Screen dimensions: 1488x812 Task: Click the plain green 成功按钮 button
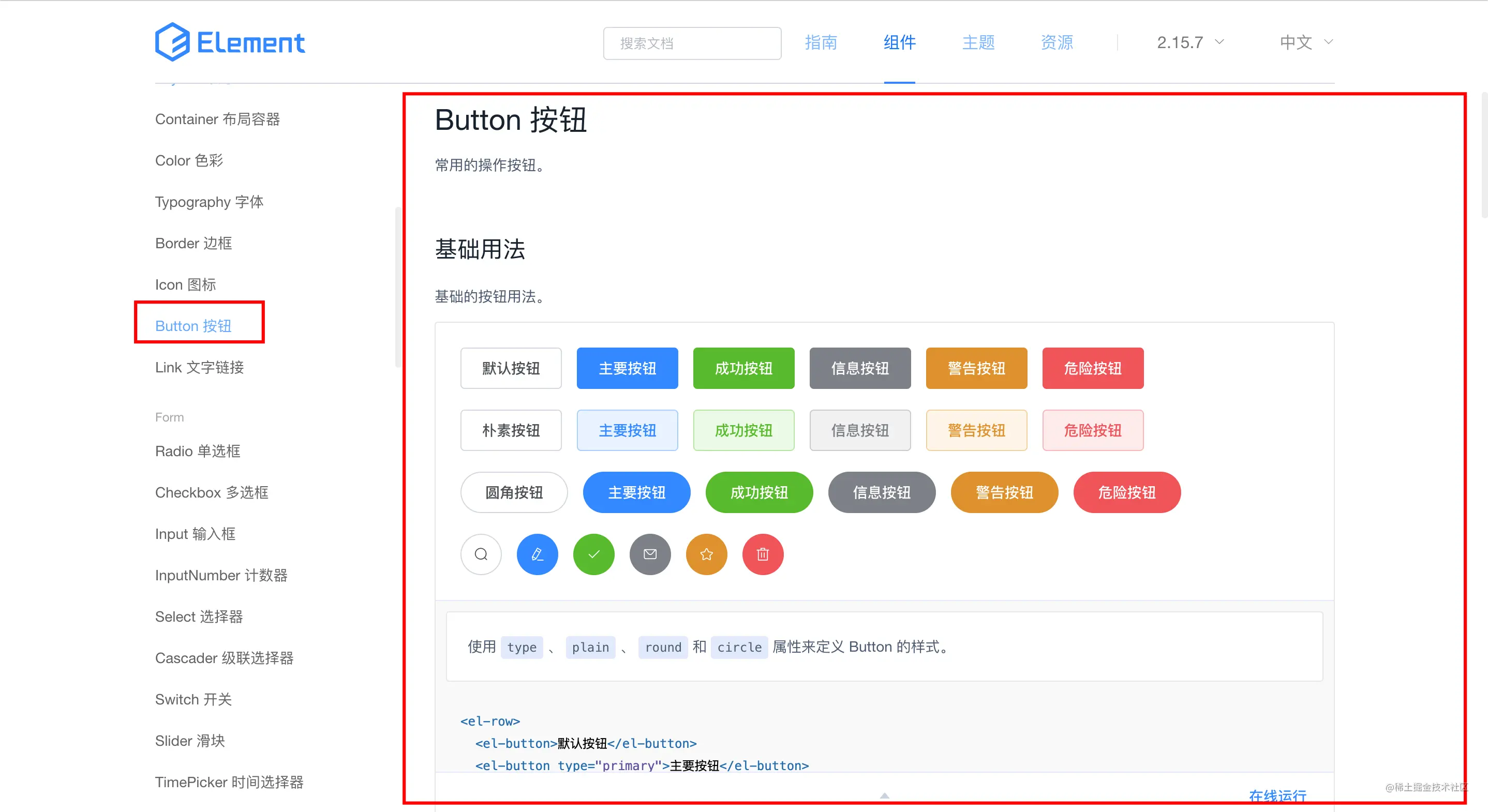743,430
